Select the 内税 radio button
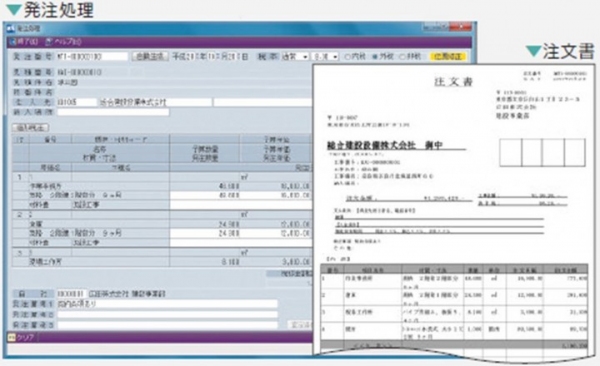600x366 pixels. [x=347, y=57]
